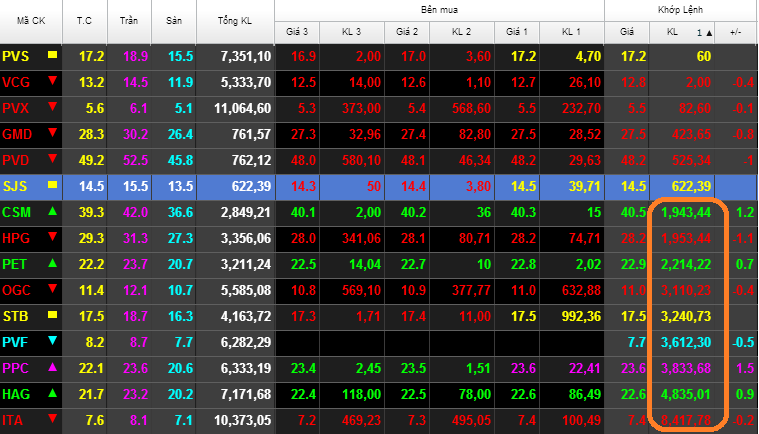Select the Khớp Lệnh header group
Image resolution: width=759 pixels, height=434 pixels.
681,10
